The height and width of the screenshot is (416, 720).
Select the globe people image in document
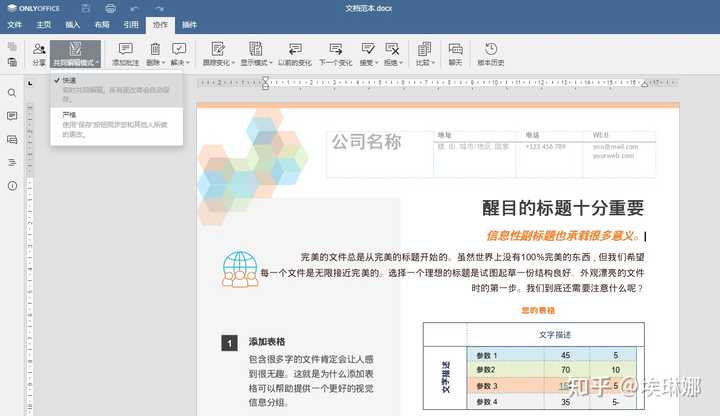(240, 269)
